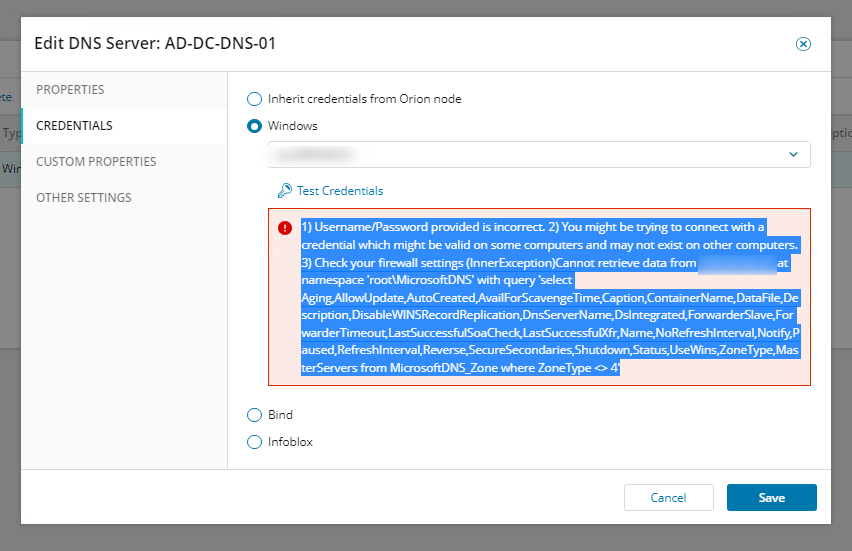Click the dialog title AD-DC-DNS-01
Image resolution: width=852 pixels, height=551 pixels.
coord(221,43)
